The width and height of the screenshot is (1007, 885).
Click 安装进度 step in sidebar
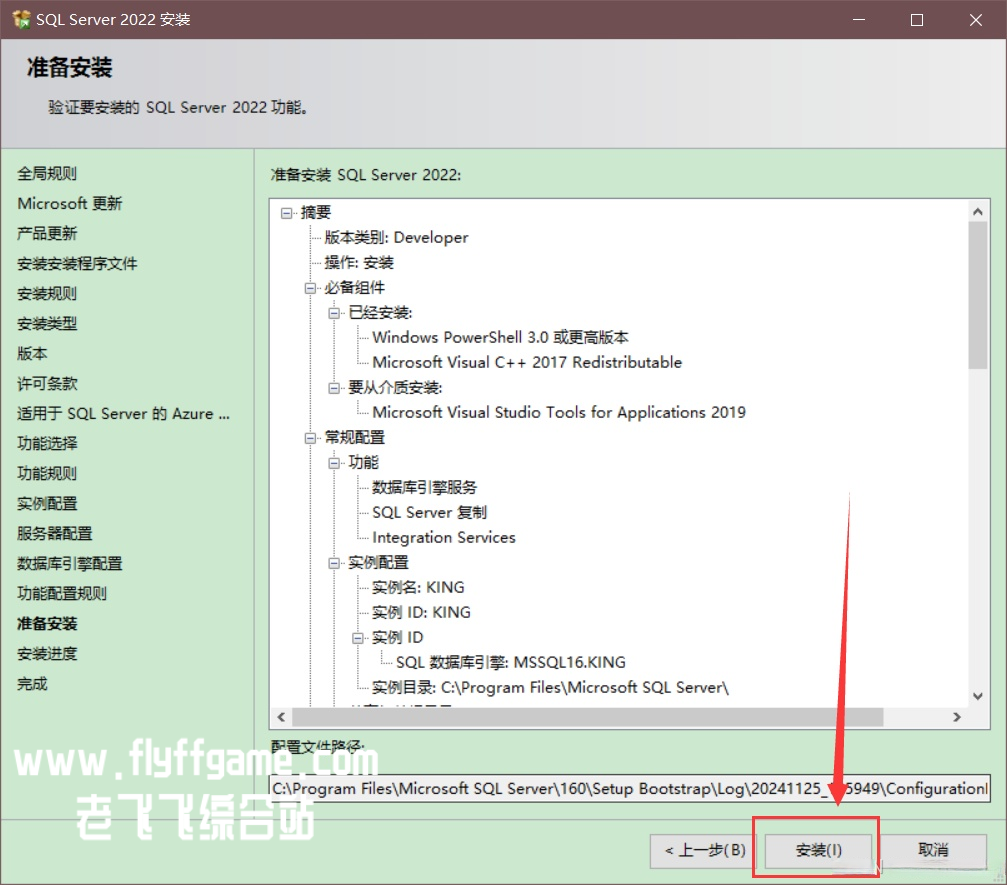[x=47, y=654]
